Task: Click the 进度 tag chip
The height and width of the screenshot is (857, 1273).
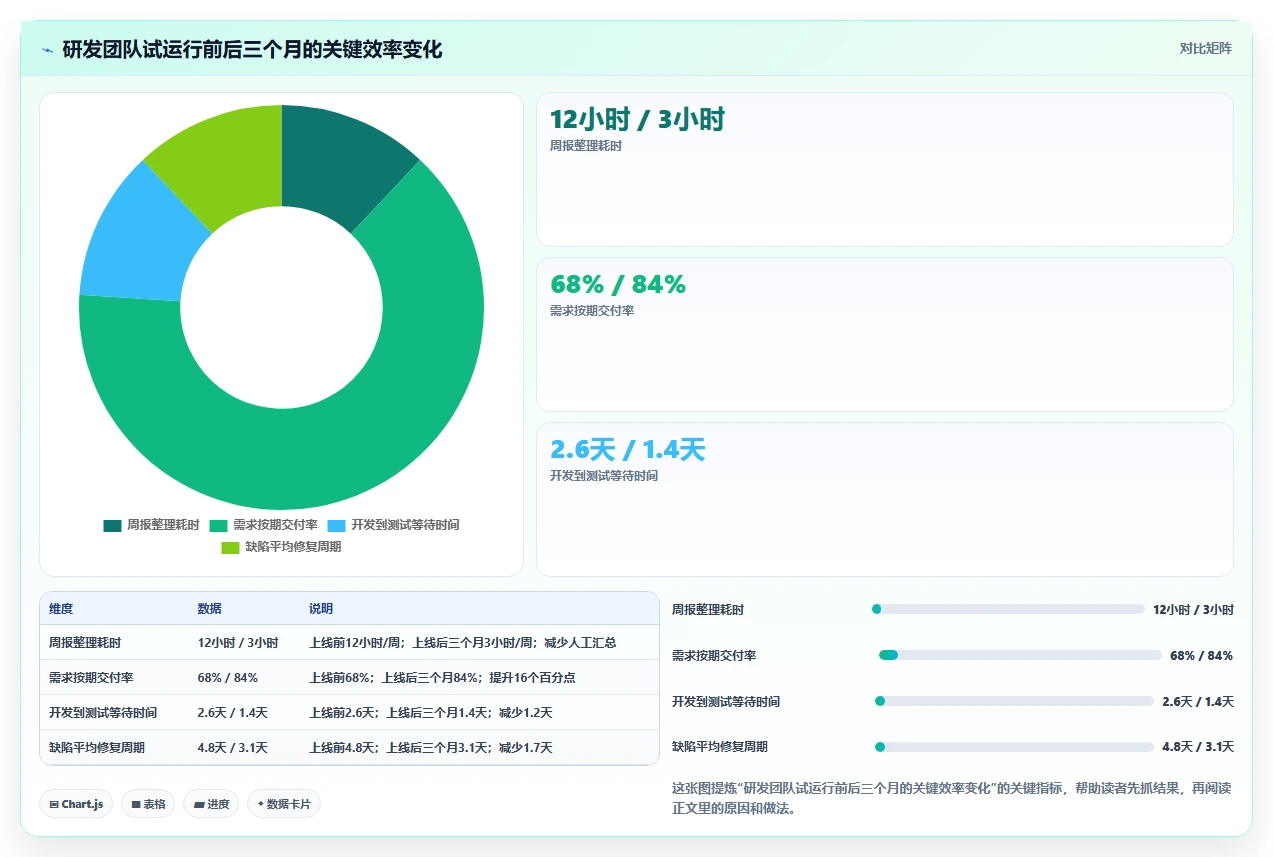Action: click(x=211, y=804)
